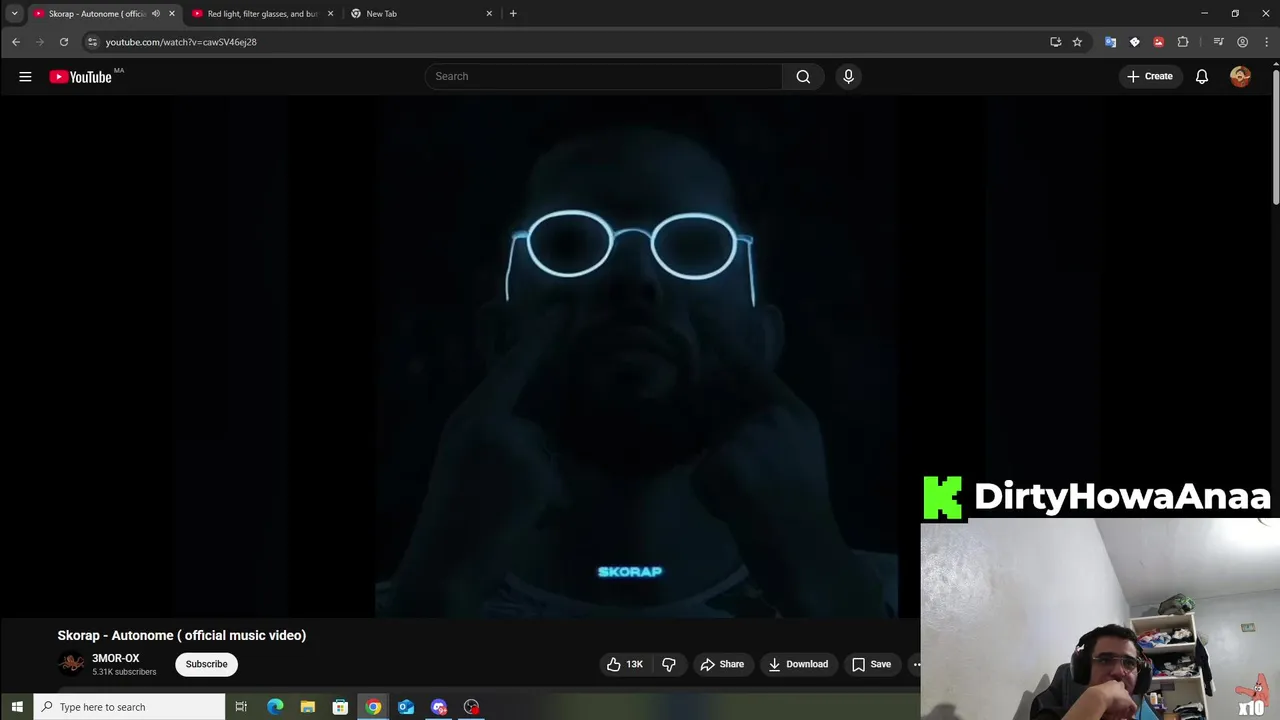Open the Chrome Extensions puzzle menu
The image size is (1280, 720).
coord(1183,42)
